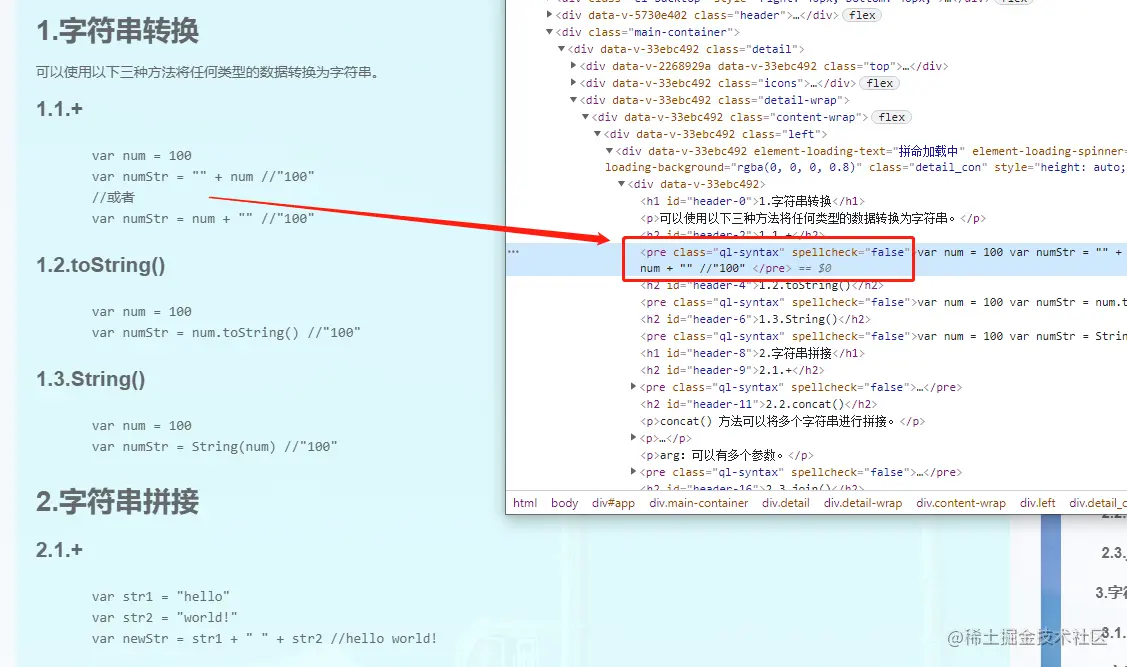Expand the div class="icons" node

point(574,83)
